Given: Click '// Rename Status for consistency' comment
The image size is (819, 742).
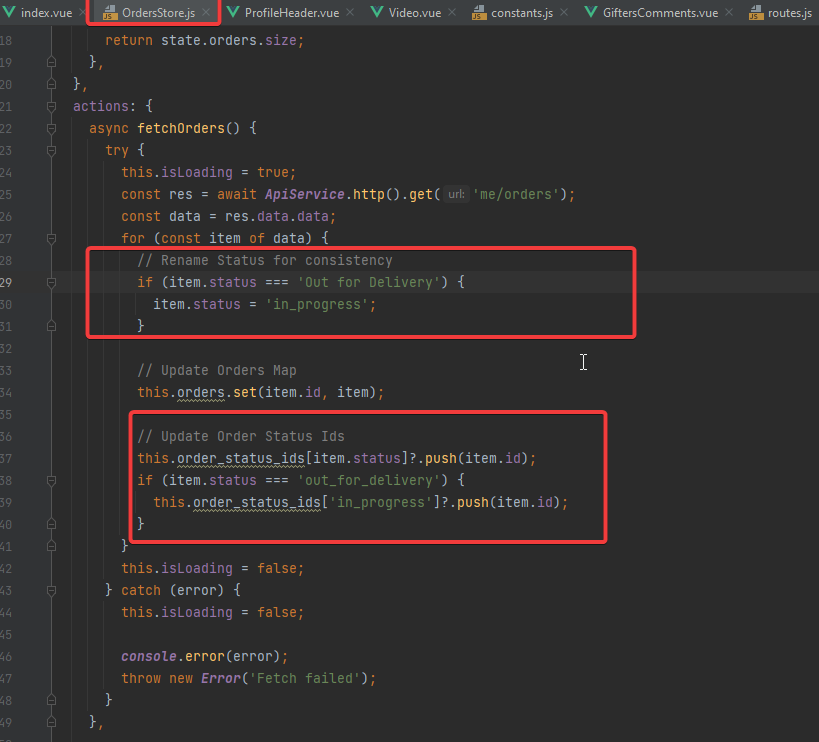Looking at the screenshot, I should tap(265, 261).
